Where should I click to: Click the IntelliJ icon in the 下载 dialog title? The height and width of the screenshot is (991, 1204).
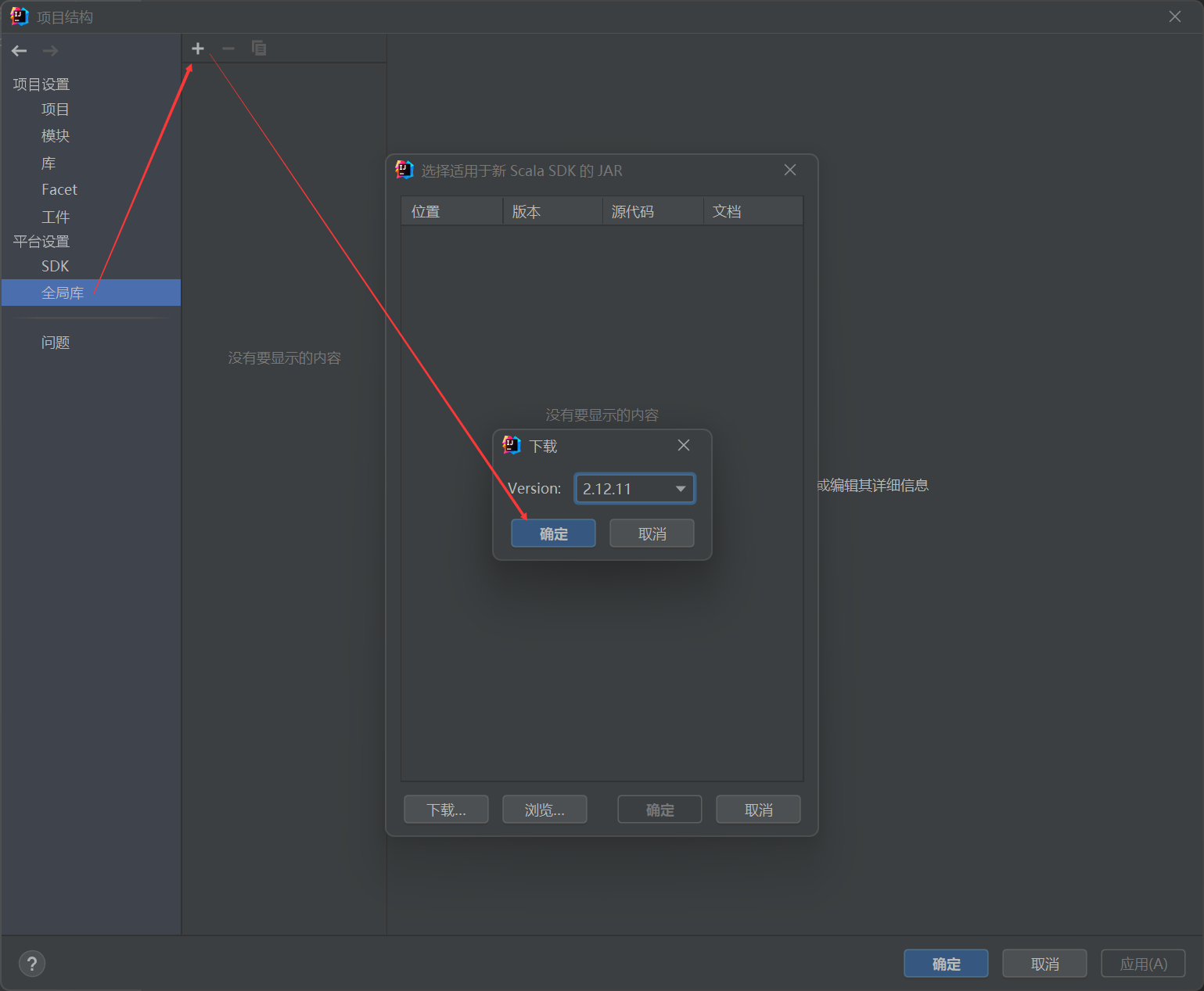(x=512, y=445)
